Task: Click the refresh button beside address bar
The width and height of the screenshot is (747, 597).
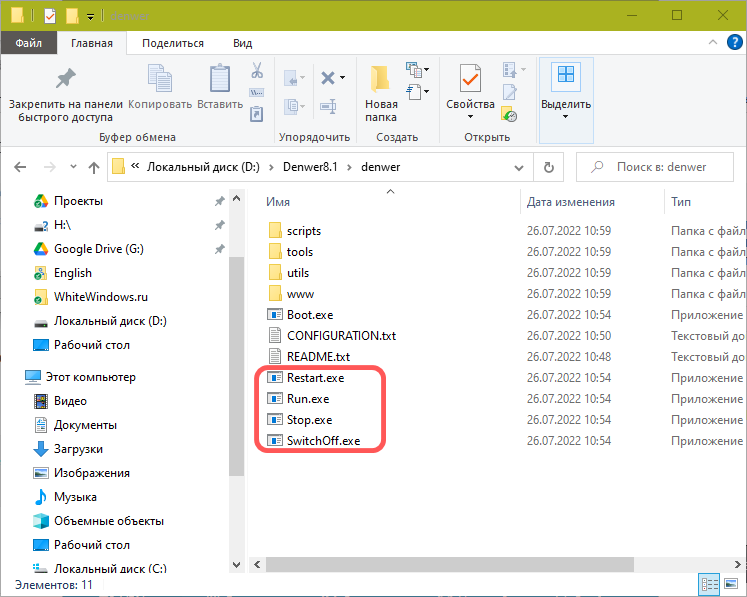Action: [x=548, y=167]
